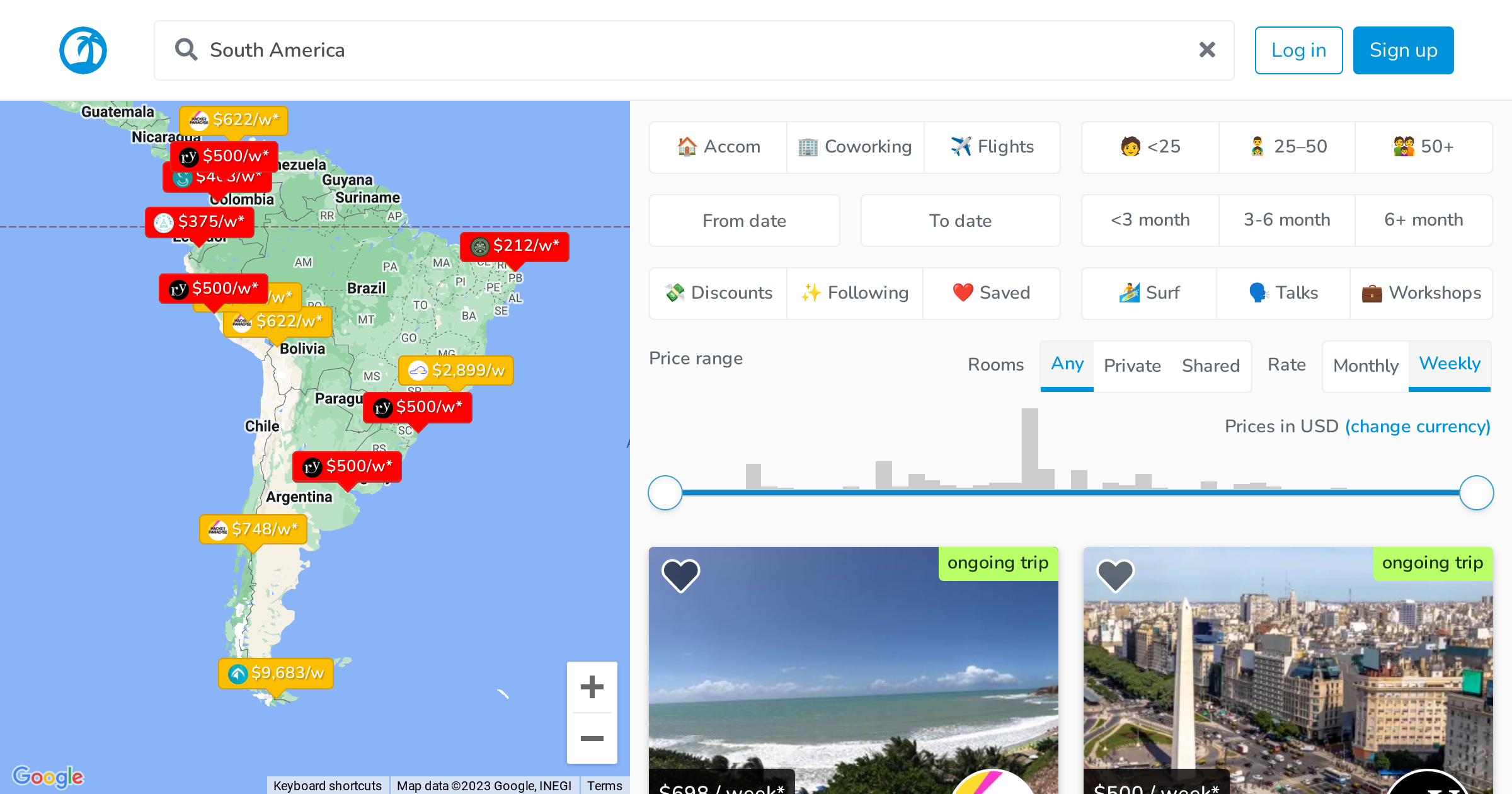This screenshot has height=794, width=1512.
Task: Open the $500/w marker near Nicaragua
Action: coord(224,156)
